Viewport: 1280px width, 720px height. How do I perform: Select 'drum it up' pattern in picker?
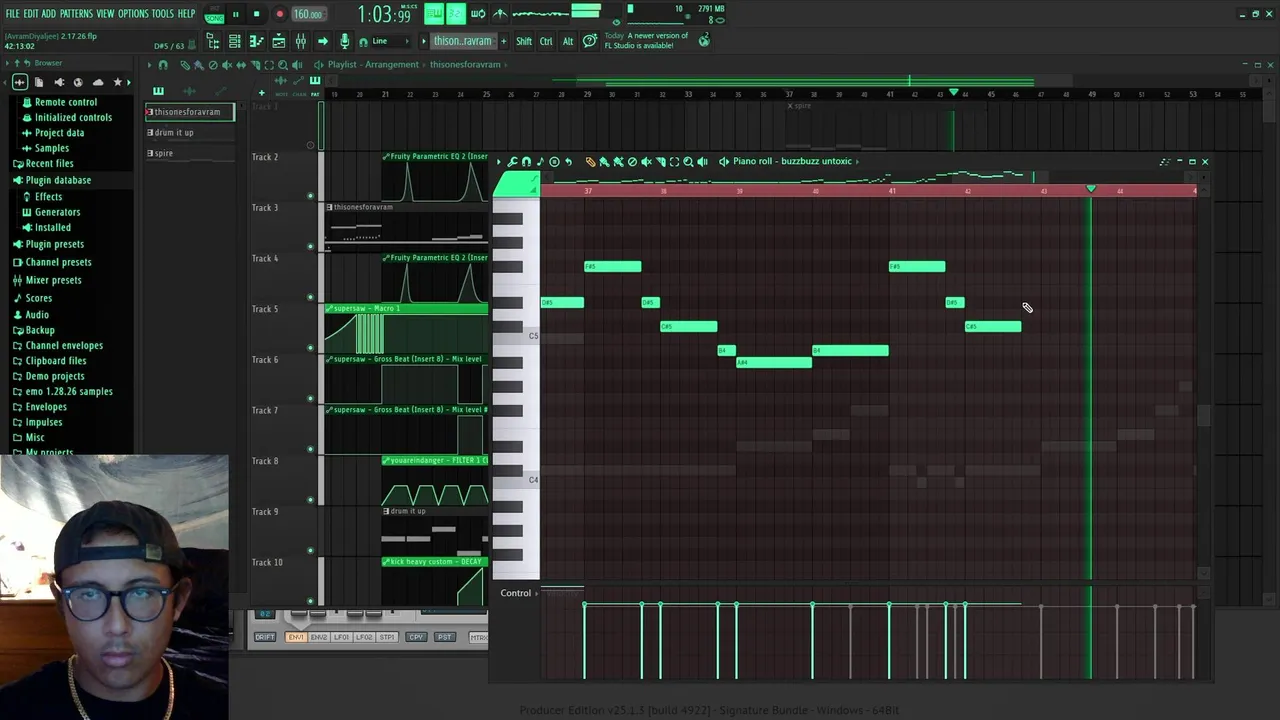point(189,132)
